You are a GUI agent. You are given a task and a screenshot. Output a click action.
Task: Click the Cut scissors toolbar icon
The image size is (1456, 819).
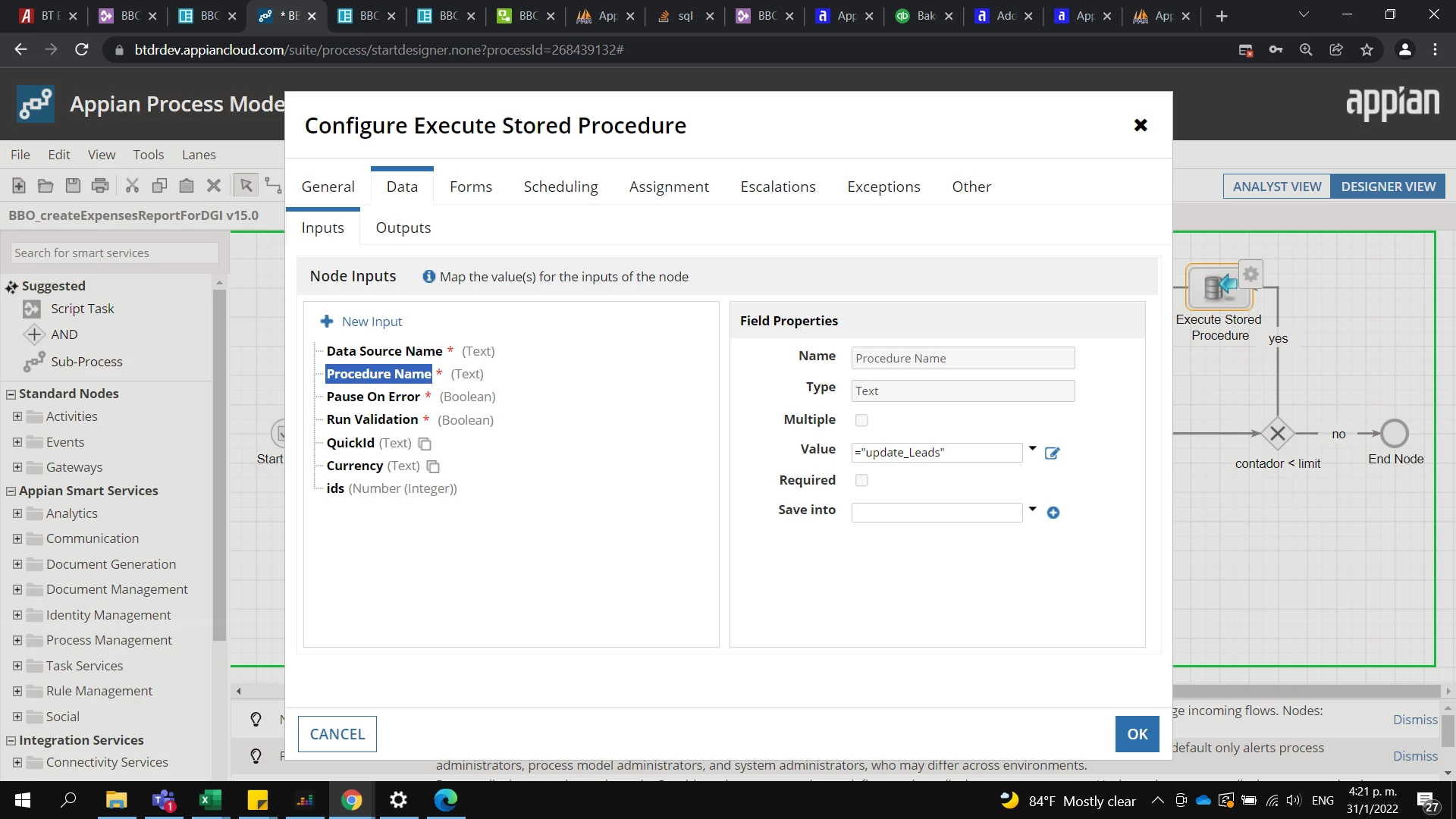pyautogui.click(x=132, y=186)
